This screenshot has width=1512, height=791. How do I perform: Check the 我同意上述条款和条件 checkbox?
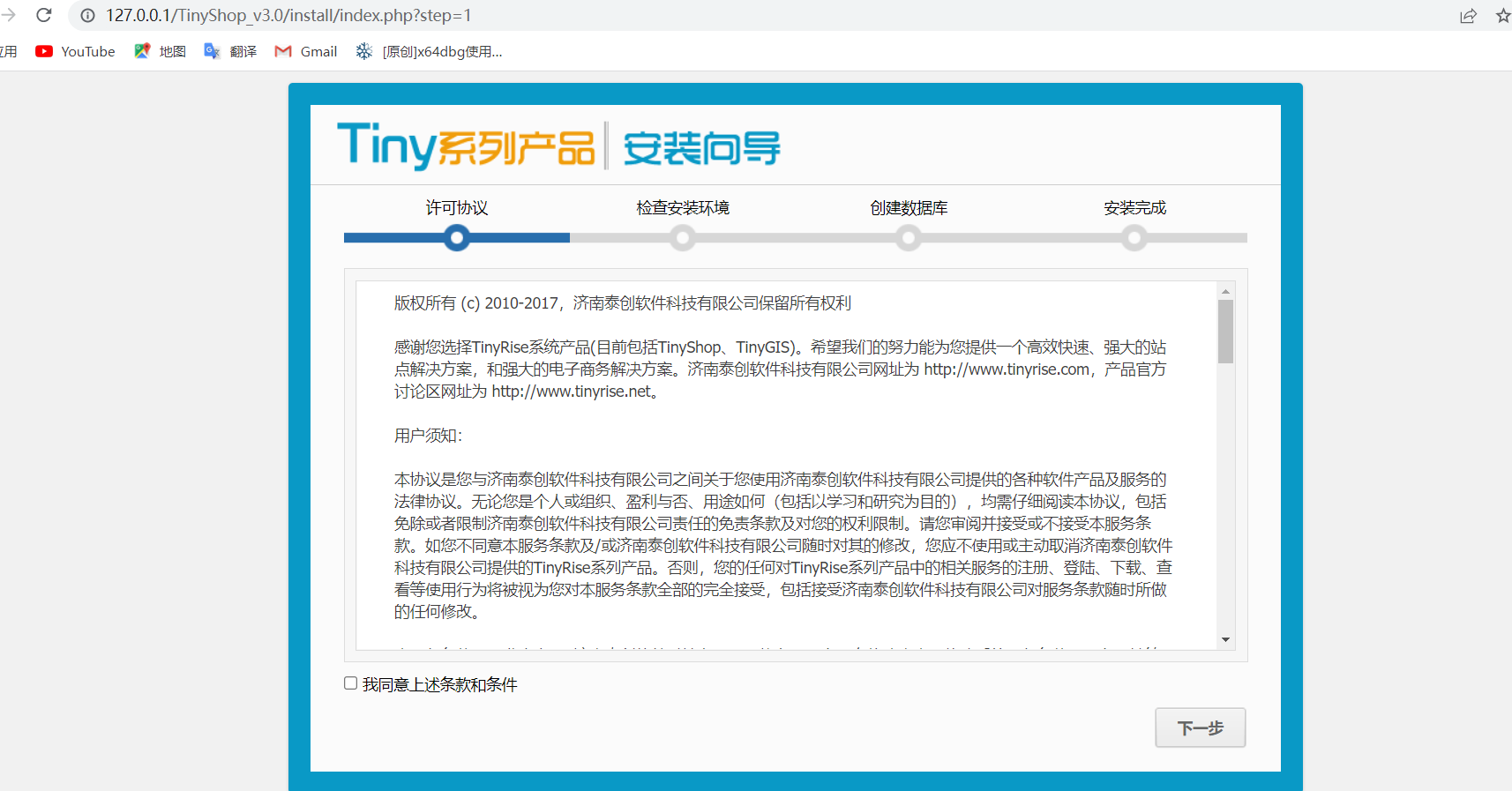click(351, 683)
